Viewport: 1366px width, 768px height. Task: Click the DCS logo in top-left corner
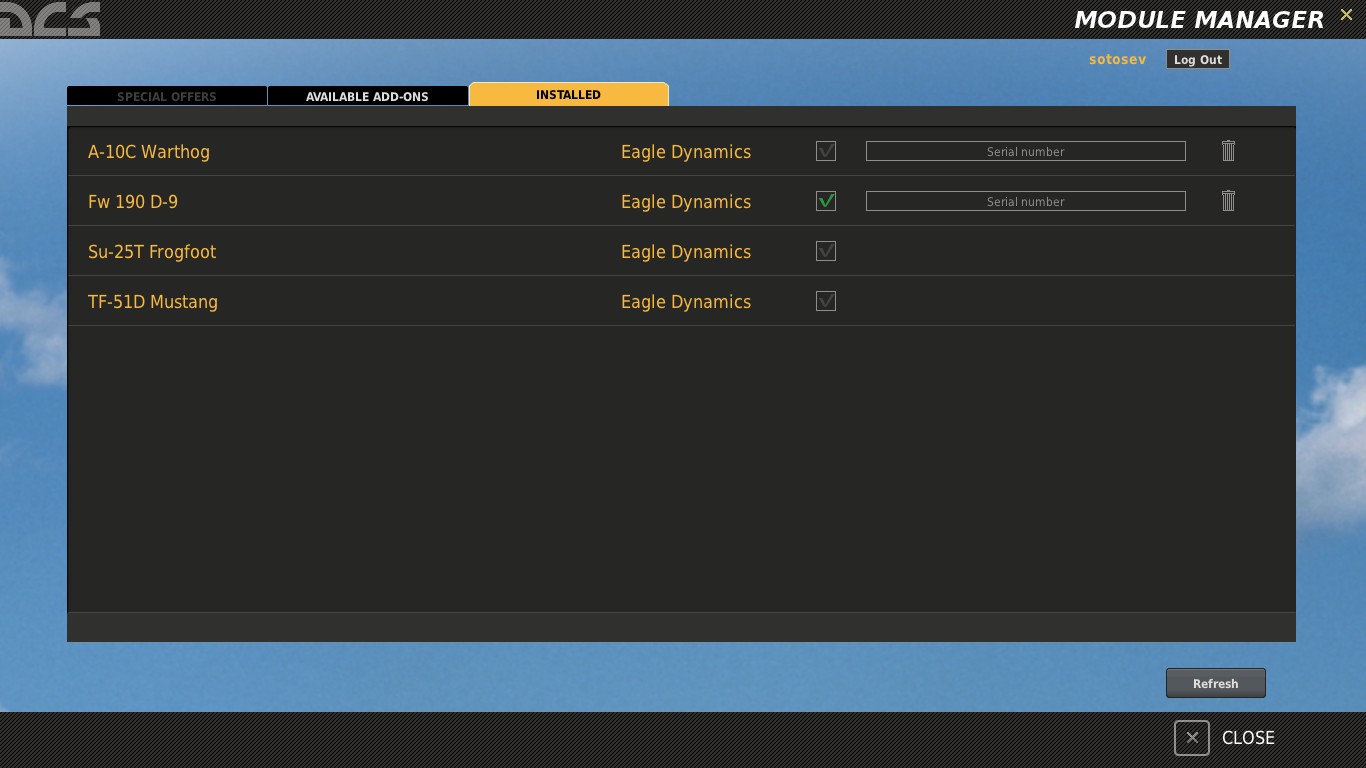pyautogui.click(x=50, y=18)
